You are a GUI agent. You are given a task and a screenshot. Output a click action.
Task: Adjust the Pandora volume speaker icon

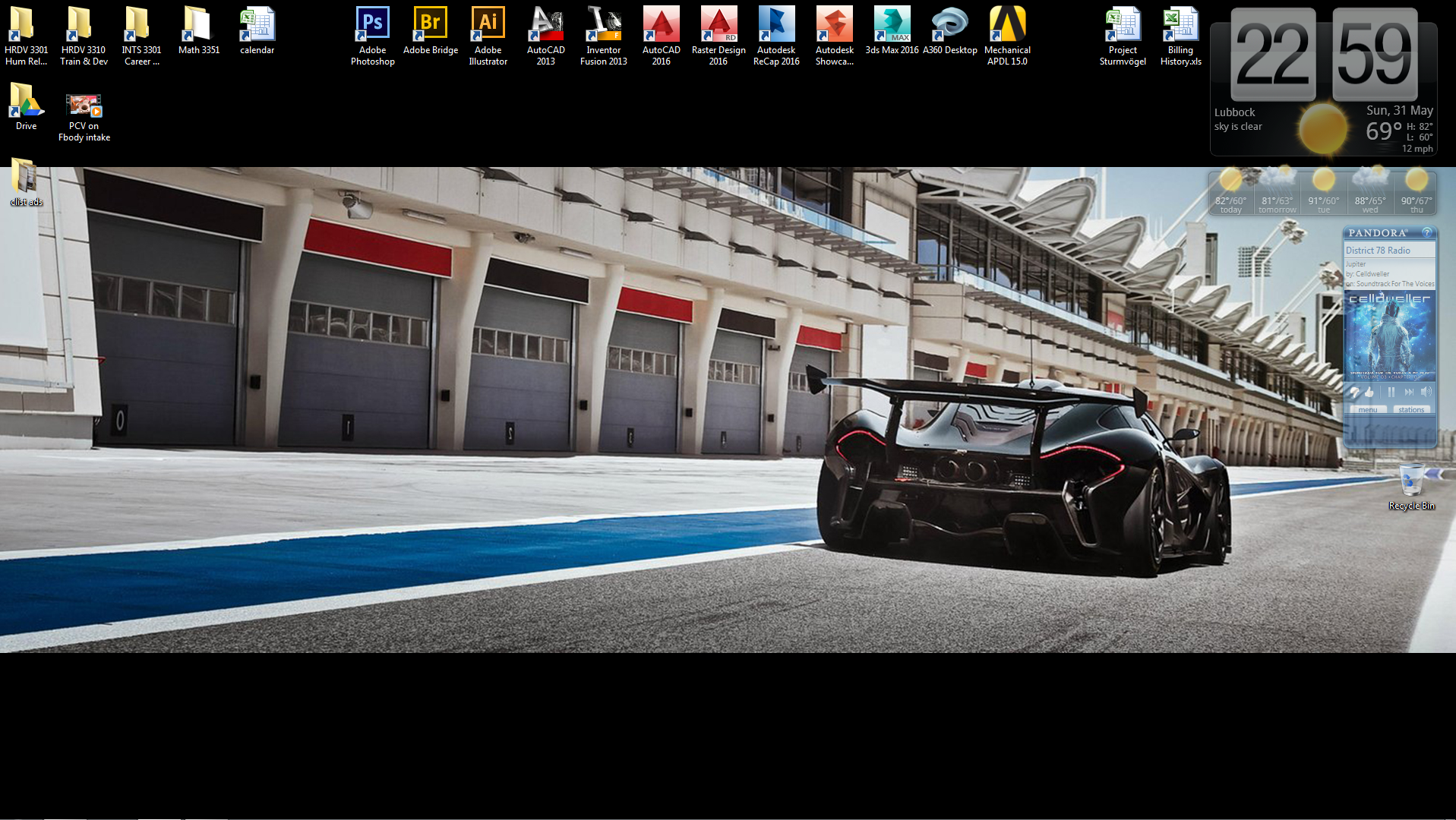(1426, 392)
